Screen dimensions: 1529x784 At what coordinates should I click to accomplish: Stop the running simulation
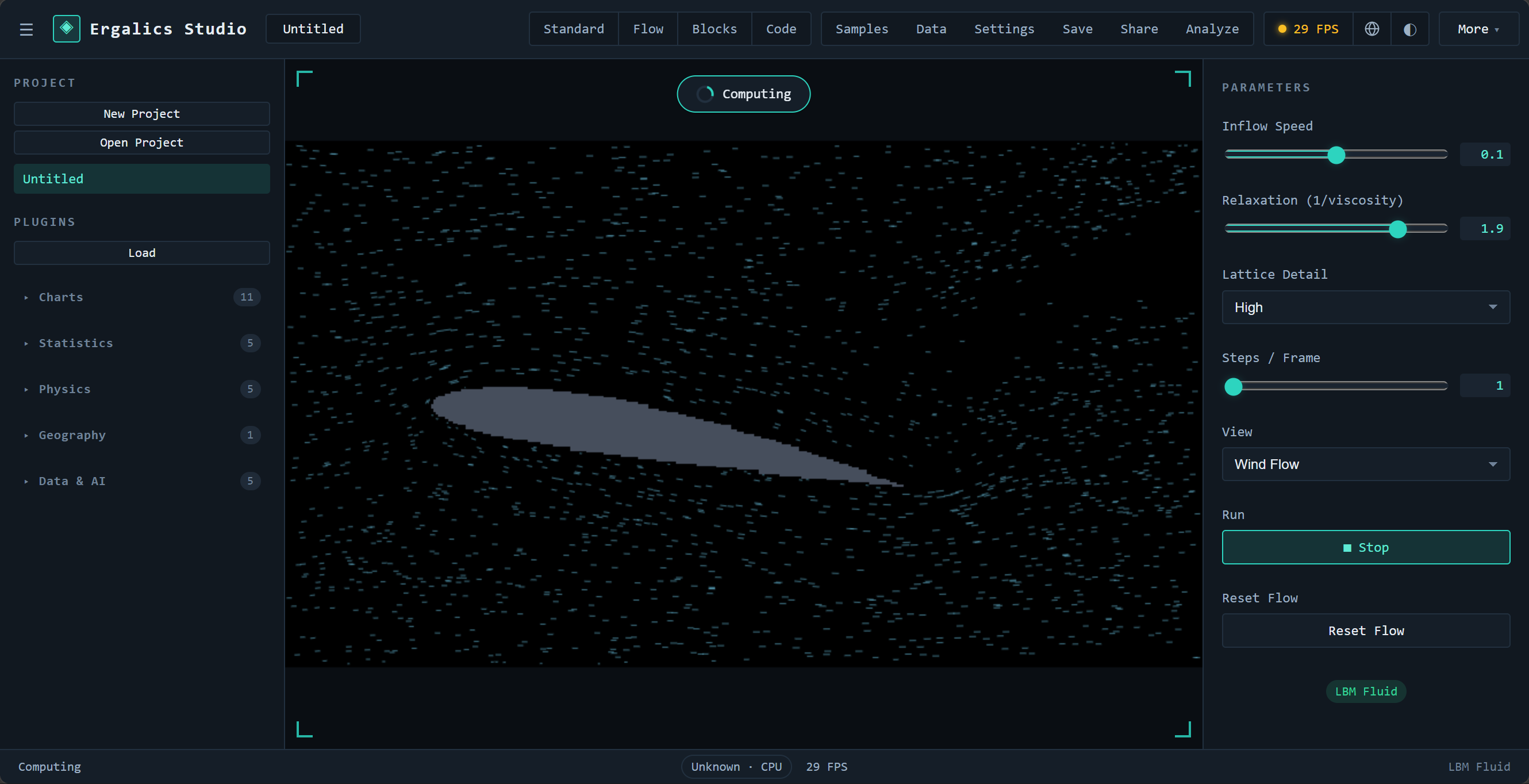tap(1365, 547)
